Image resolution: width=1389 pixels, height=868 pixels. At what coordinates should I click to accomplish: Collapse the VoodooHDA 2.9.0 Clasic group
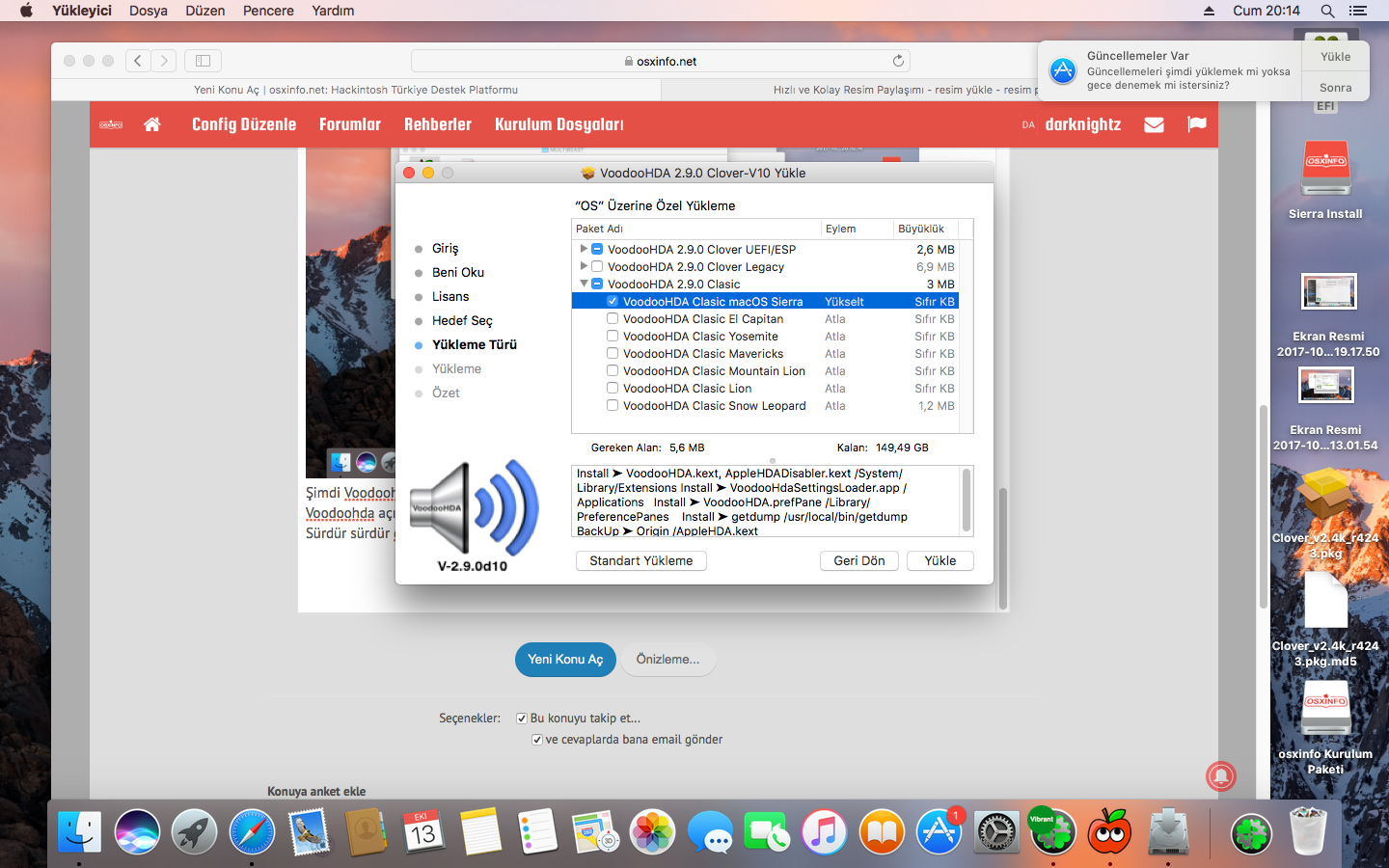[584, 284]
